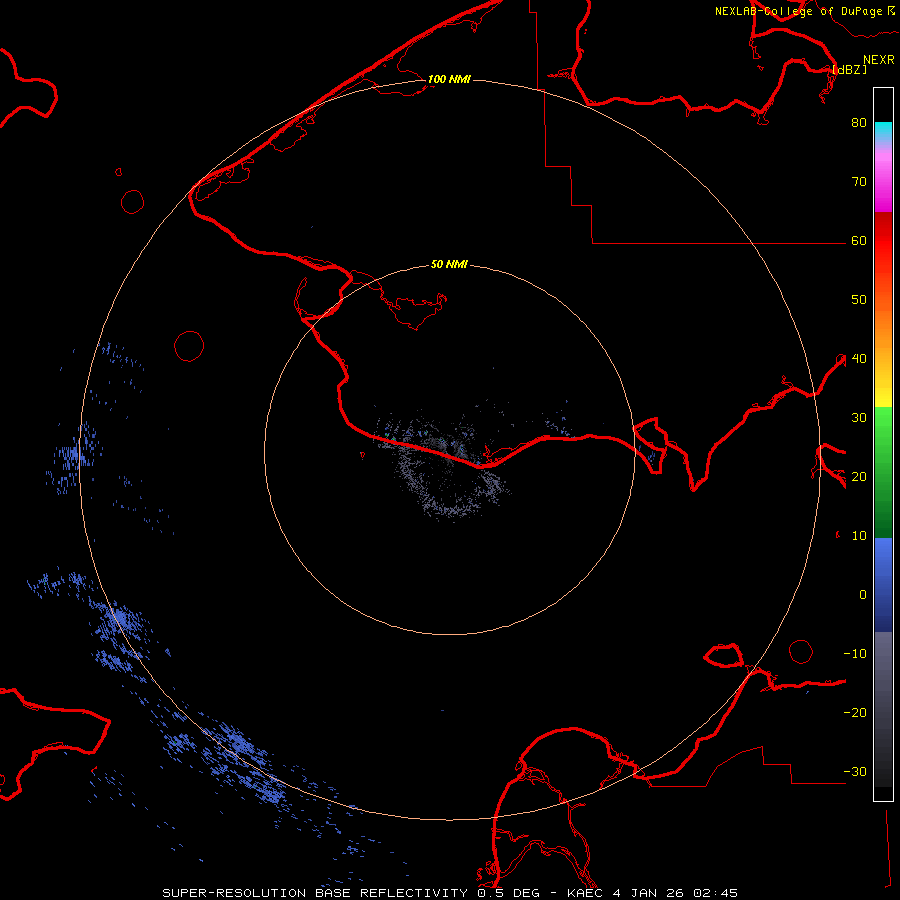Click the blue band of the color scale
The width and height of the screenshot is (900, 900).
(883, 585)
